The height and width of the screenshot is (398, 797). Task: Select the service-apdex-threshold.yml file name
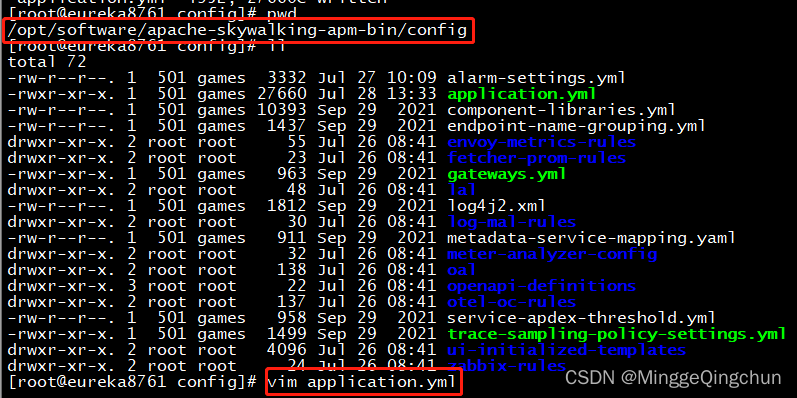pyautogui.click(x=581, y=318)
